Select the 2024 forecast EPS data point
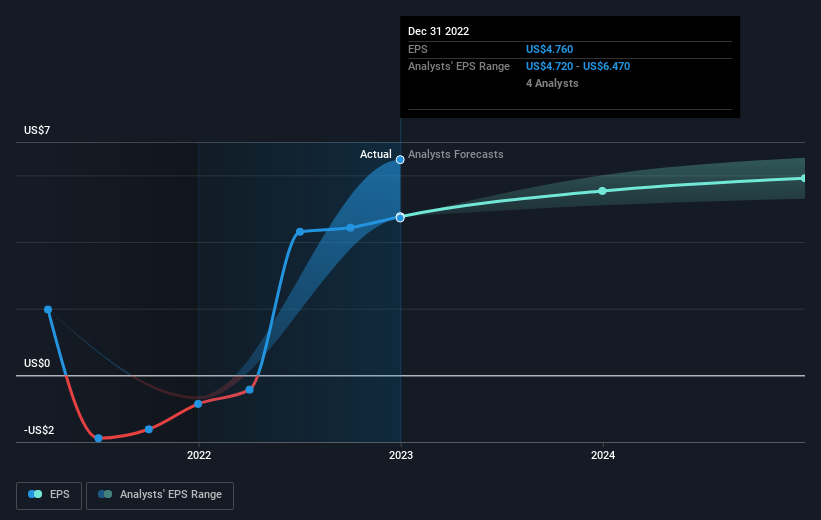This screenshot has height=520, width=821. [602, 191]
